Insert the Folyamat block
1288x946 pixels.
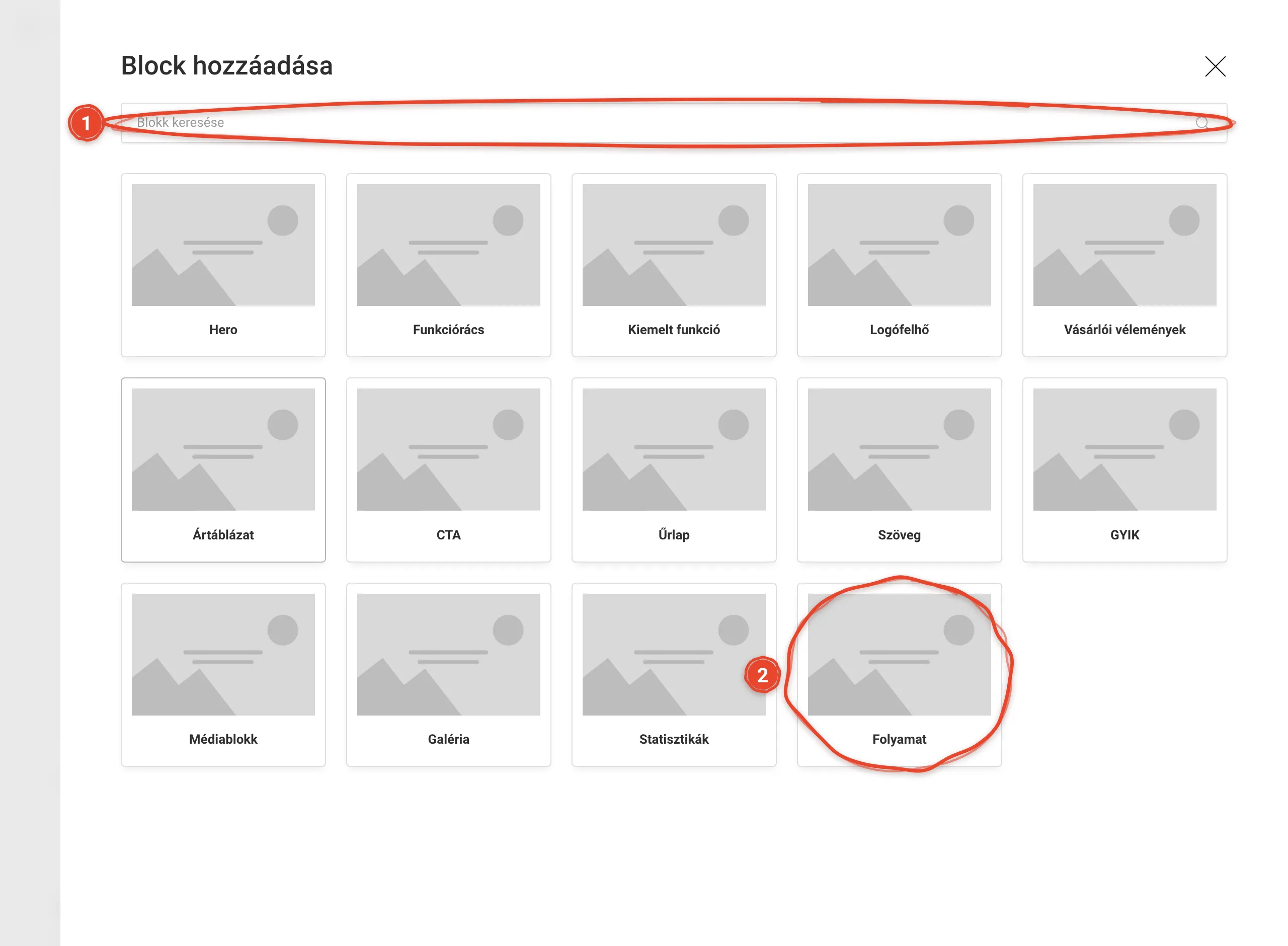pos(899,675)
